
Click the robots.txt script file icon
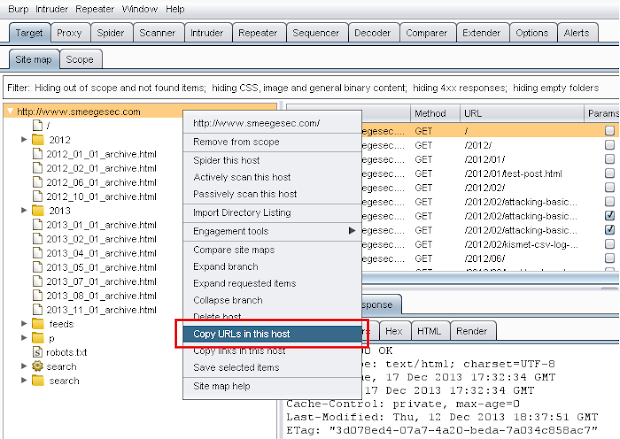(38, 352)
